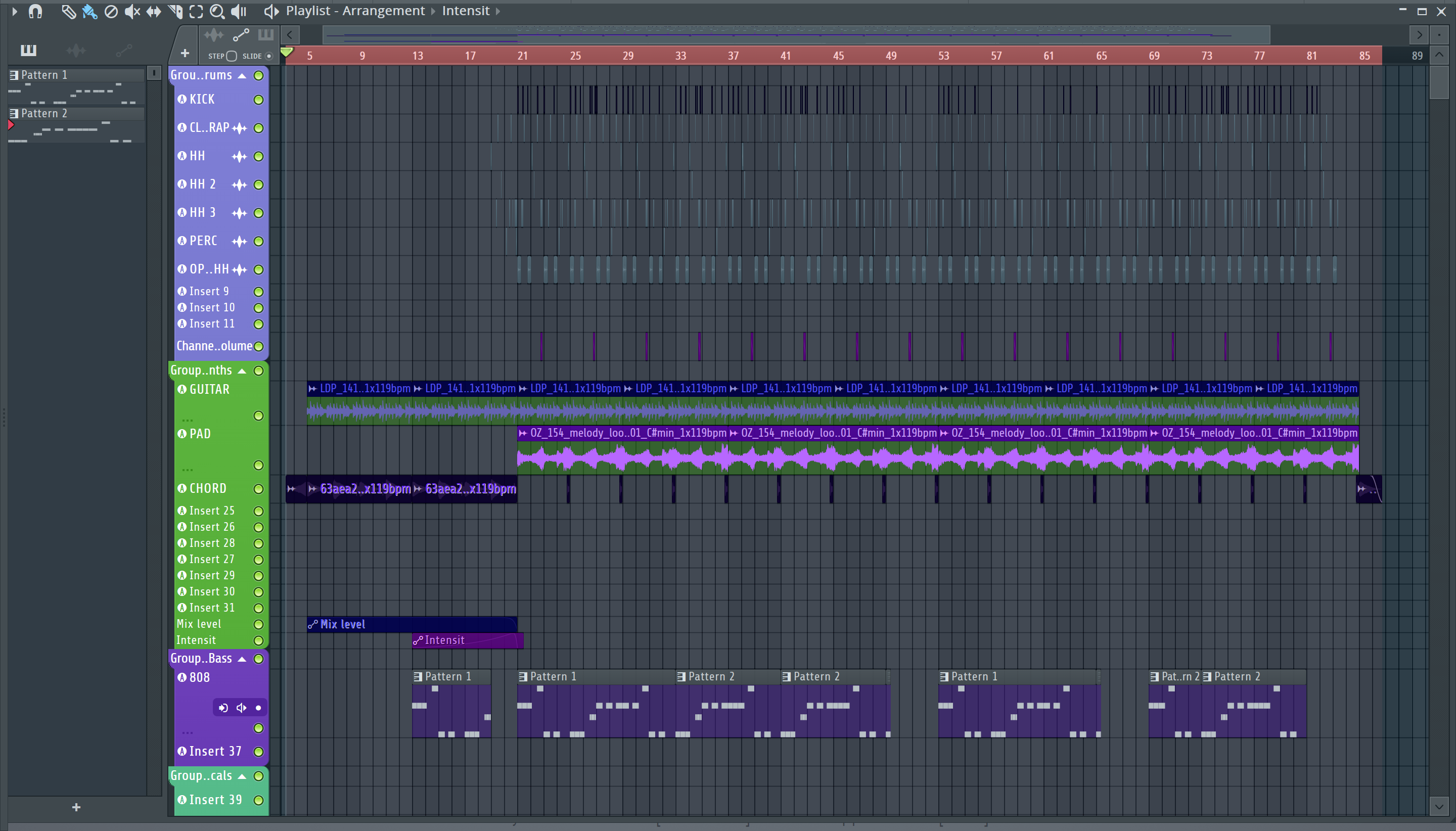
Task: Activate the Playback scrub tool
Action: point(239,12)
